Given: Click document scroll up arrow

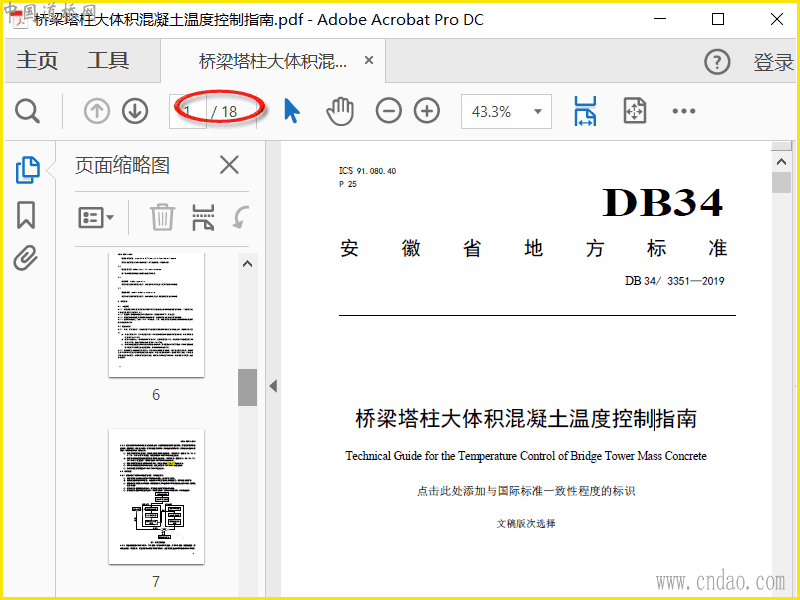Looking at the screenshot, I should pyautogui.click(x=781, y=162).
